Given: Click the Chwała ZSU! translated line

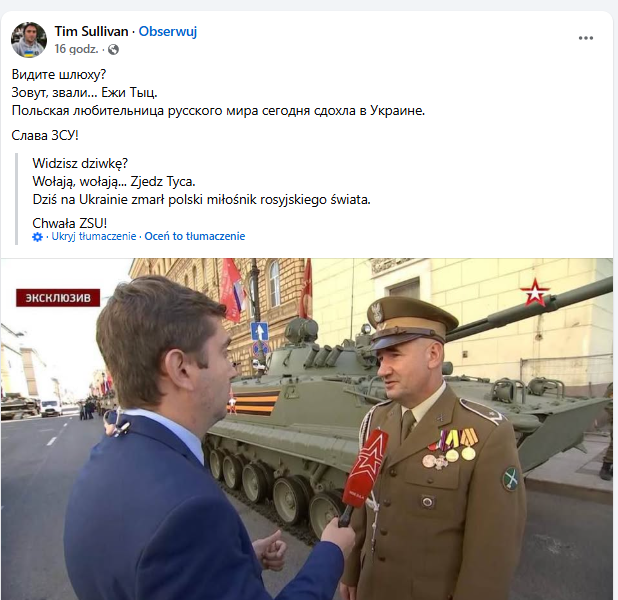Looking at the screenshot, I should coord(70,224).
